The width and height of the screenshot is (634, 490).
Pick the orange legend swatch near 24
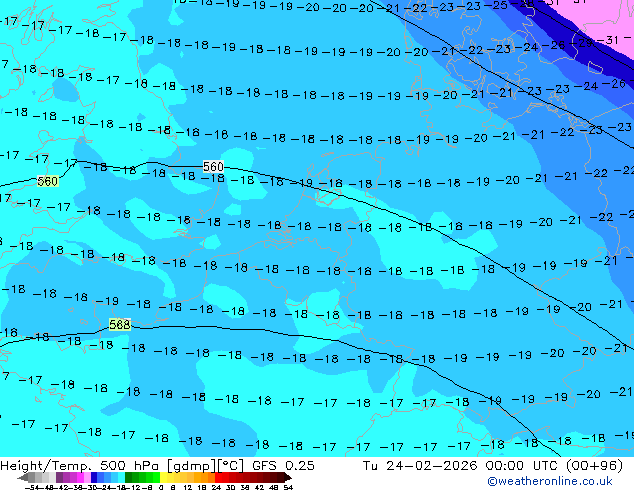tap(211, 477)
